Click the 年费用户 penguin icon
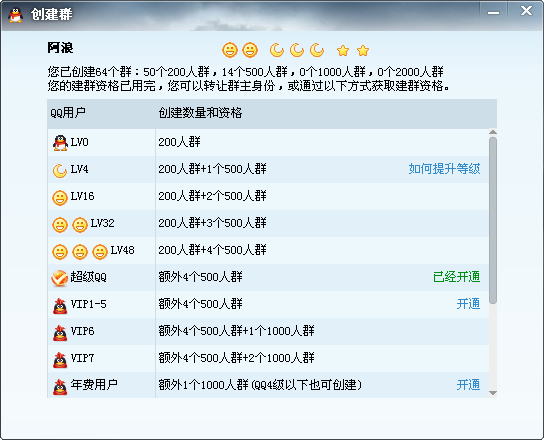The image size is (544, 440). 60,387
